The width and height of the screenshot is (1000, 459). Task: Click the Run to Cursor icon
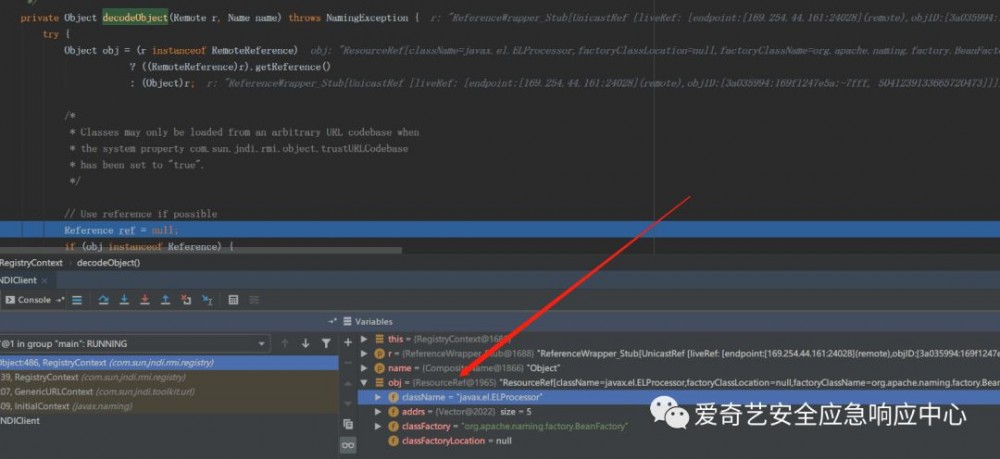(x=207, y=300)
